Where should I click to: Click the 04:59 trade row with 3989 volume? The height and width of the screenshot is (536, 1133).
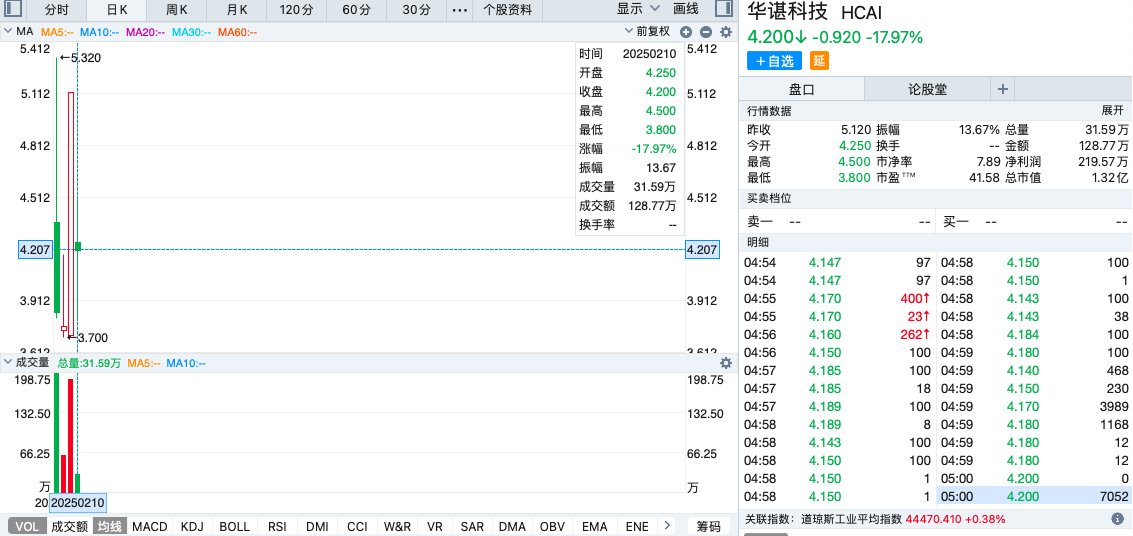tap(1034, 406)
